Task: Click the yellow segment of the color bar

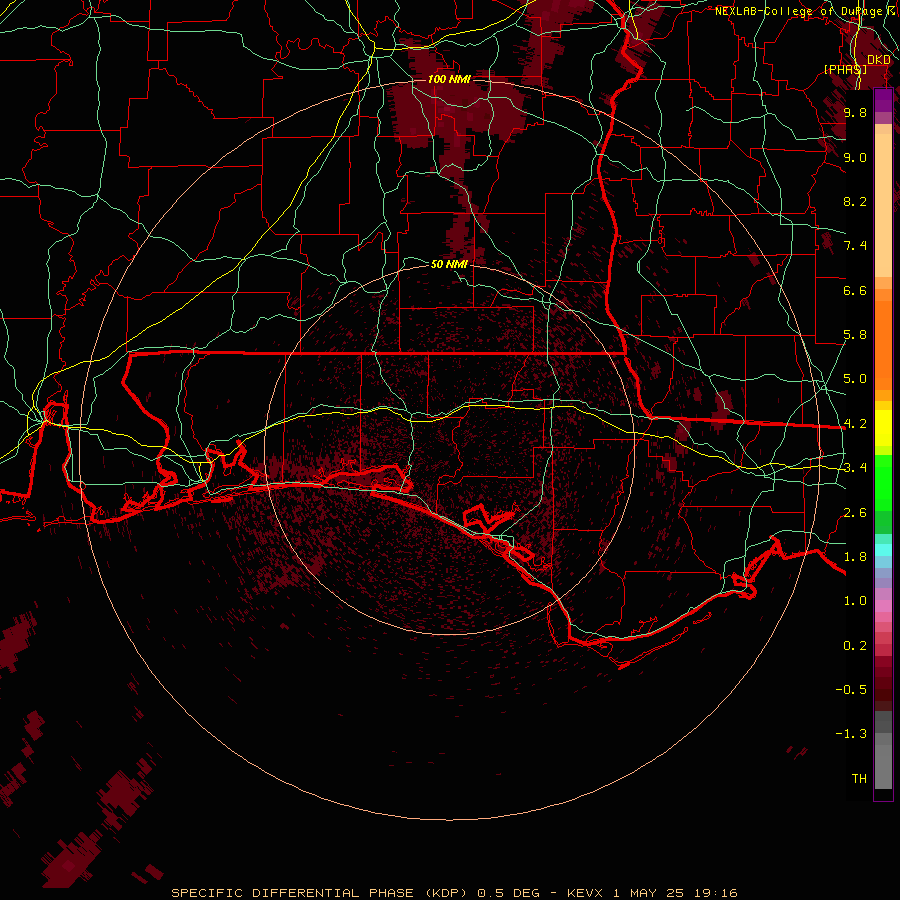Action: (883, 428)
